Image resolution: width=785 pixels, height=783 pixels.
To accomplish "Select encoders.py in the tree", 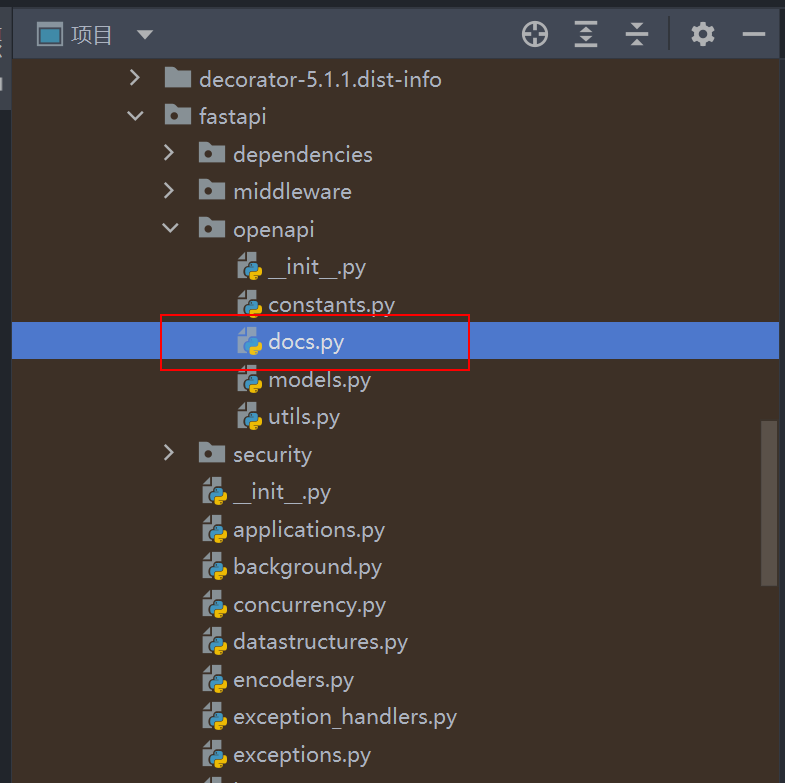I will coord(293,680).
